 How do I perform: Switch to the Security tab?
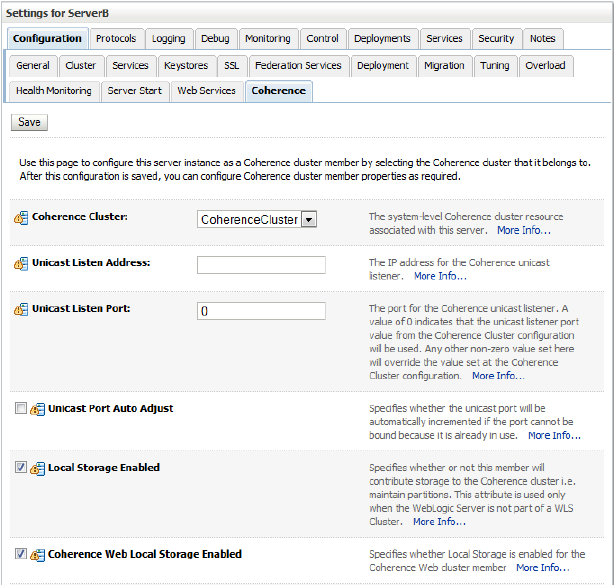pos(496,38)
